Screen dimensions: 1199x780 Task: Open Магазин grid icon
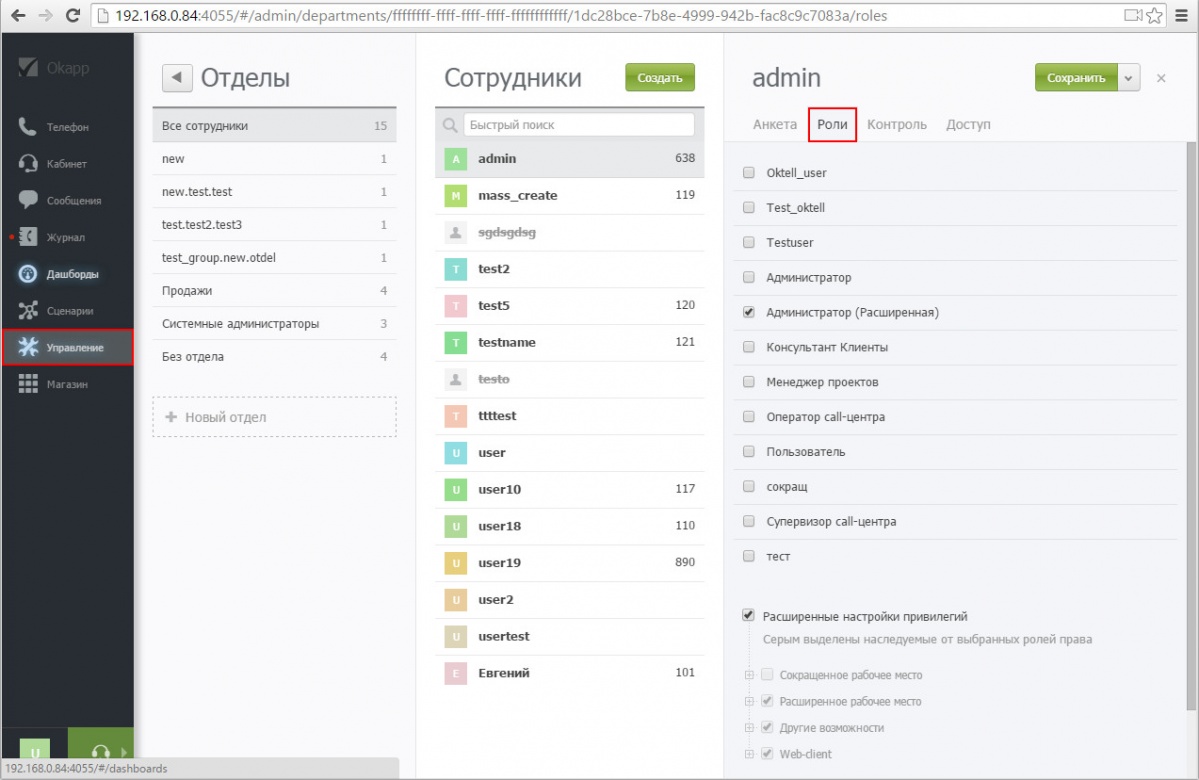point(28,384)
